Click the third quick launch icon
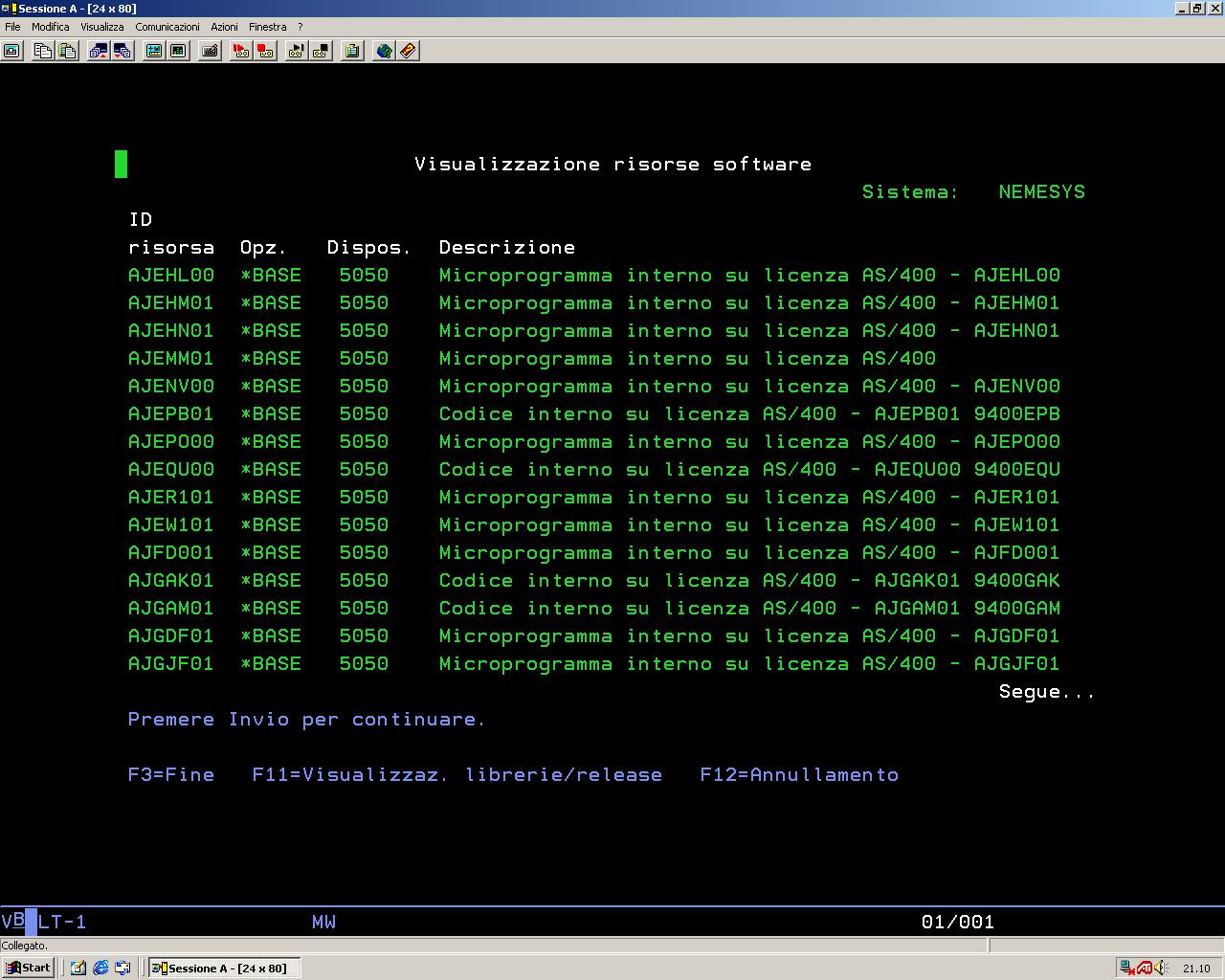Viewport: 1225px width, 980px height. coord(122,968)
